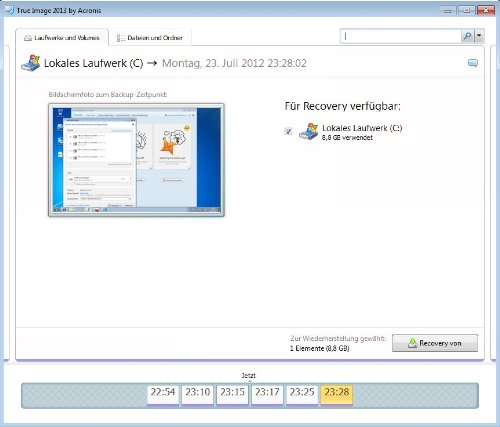Select the 23:10 backup version
The image size is (500, 427).
(198, 395)
